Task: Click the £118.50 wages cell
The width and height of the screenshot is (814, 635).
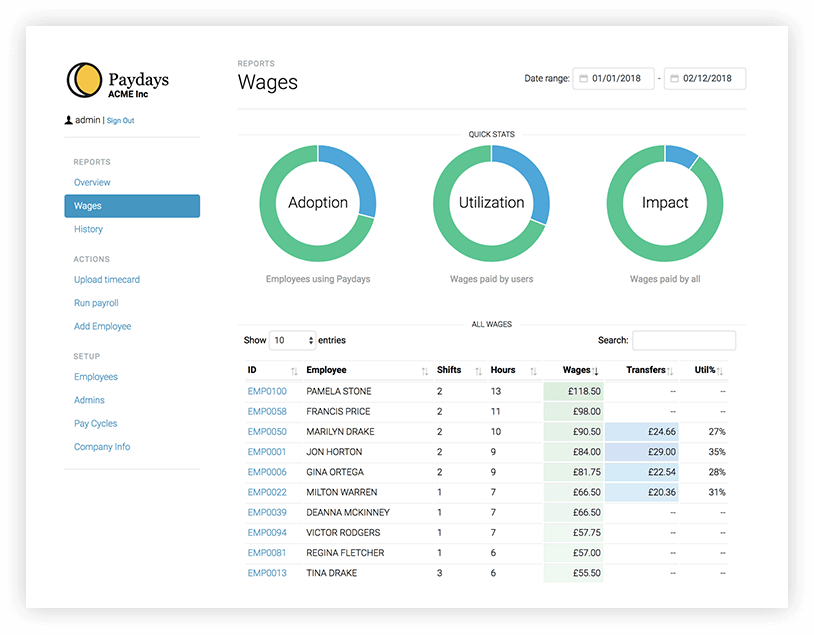Action: [573, 391]
